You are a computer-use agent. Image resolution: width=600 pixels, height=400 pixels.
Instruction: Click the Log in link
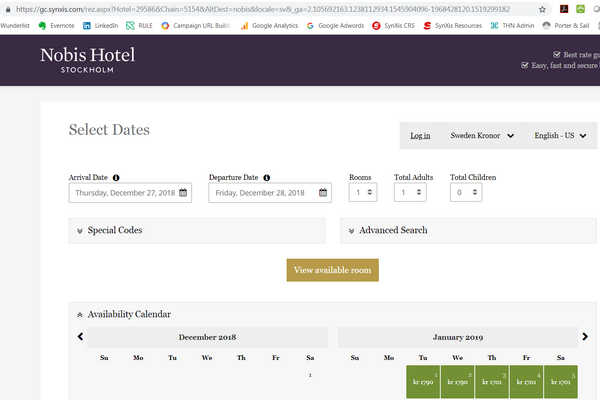pyautogui.click(x=420, y=136)
